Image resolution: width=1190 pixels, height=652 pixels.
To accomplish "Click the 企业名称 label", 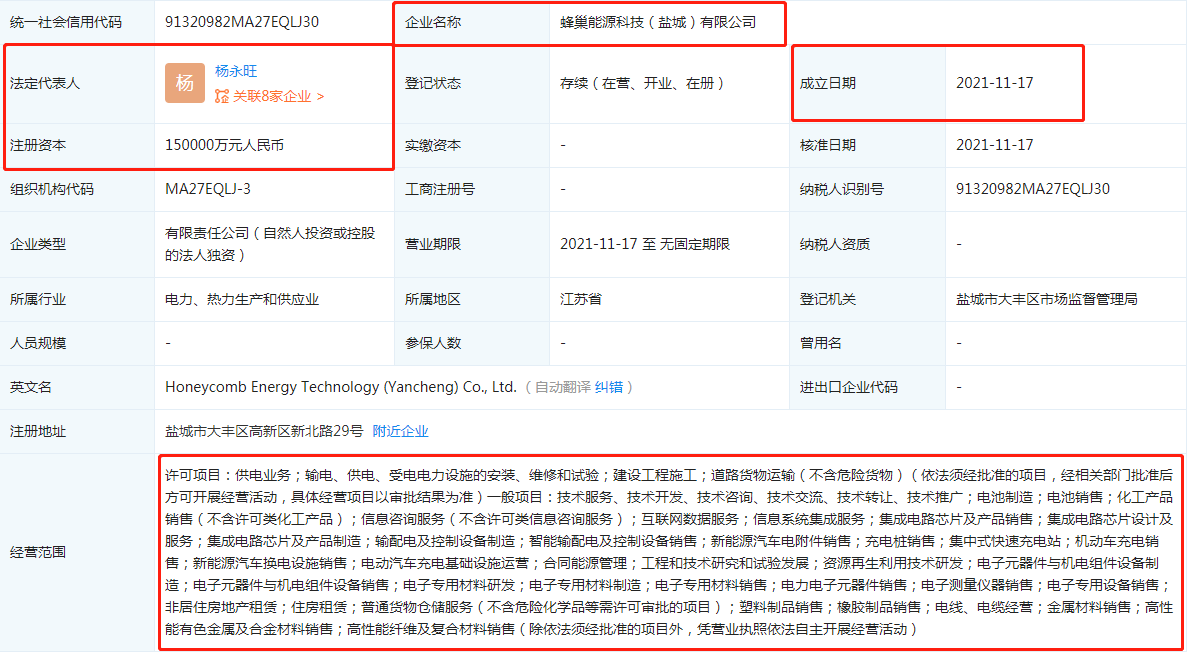I will 433,23.
